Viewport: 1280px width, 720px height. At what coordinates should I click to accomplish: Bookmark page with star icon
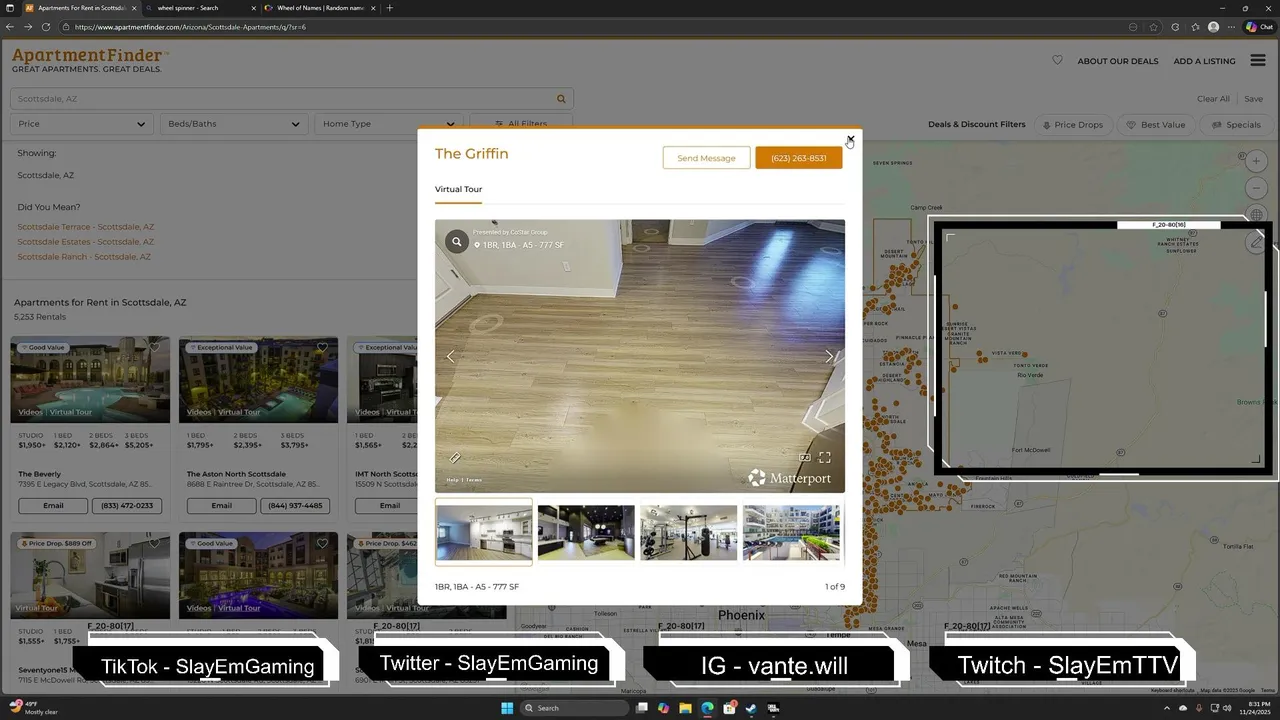1153,27
